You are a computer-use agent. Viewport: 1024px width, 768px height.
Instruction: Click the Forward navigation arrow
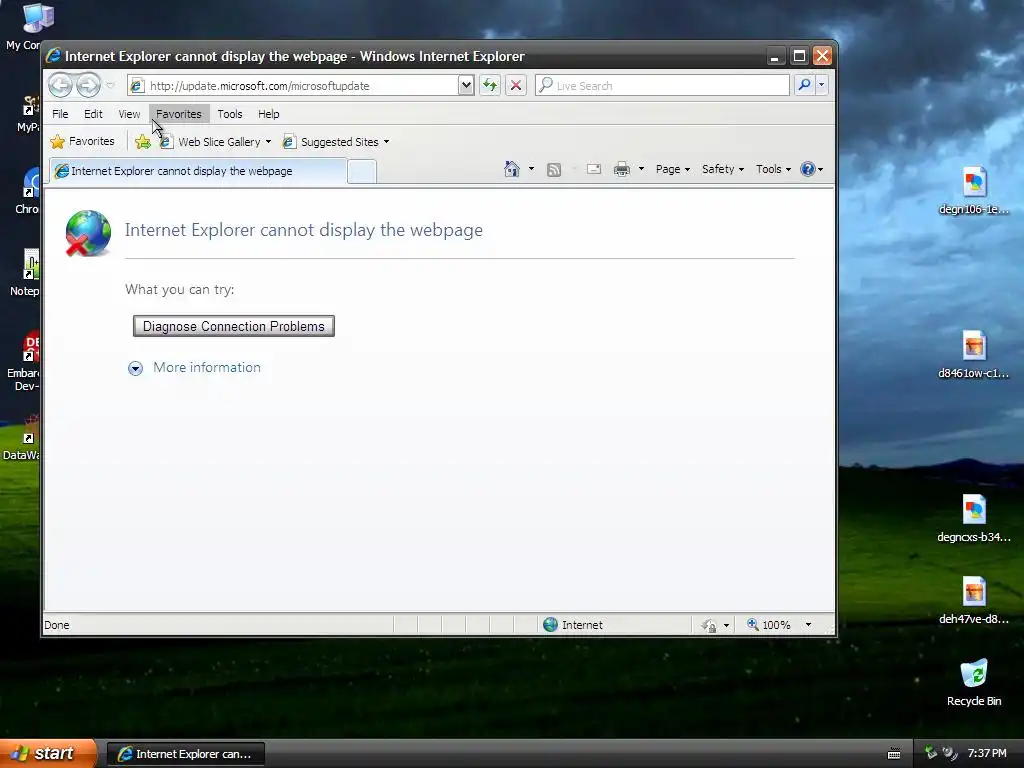(x=89, y=85)
